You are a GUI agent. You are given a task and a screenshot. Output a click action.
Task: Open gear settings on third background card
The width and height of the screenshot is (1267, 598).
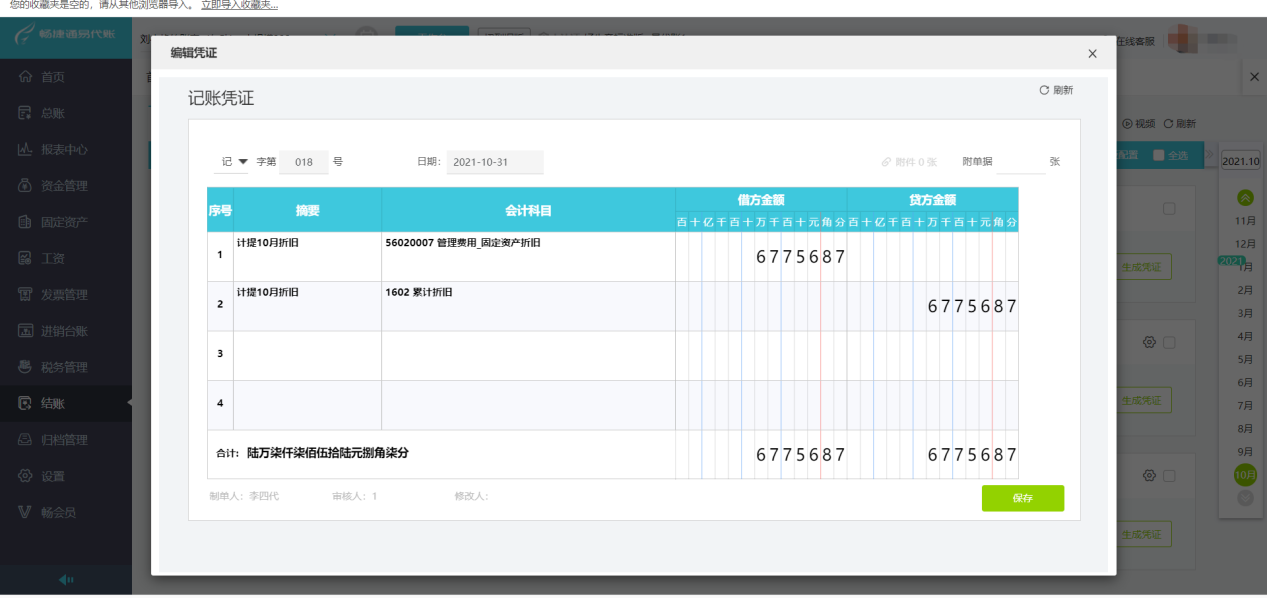pyautogui.click(x=1149, y=475)
